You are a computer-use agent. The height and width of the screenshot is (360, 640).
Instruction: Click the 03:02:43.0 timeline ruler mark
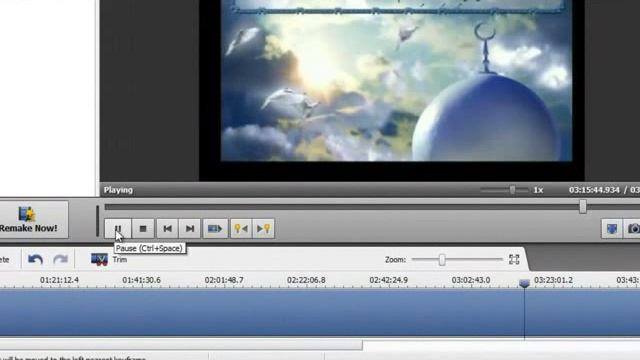[x=471, y=280]
